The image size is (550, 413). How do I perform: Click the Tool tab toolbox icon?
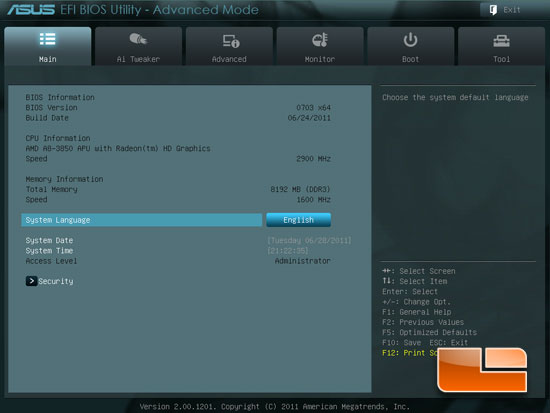coord(501,41)
